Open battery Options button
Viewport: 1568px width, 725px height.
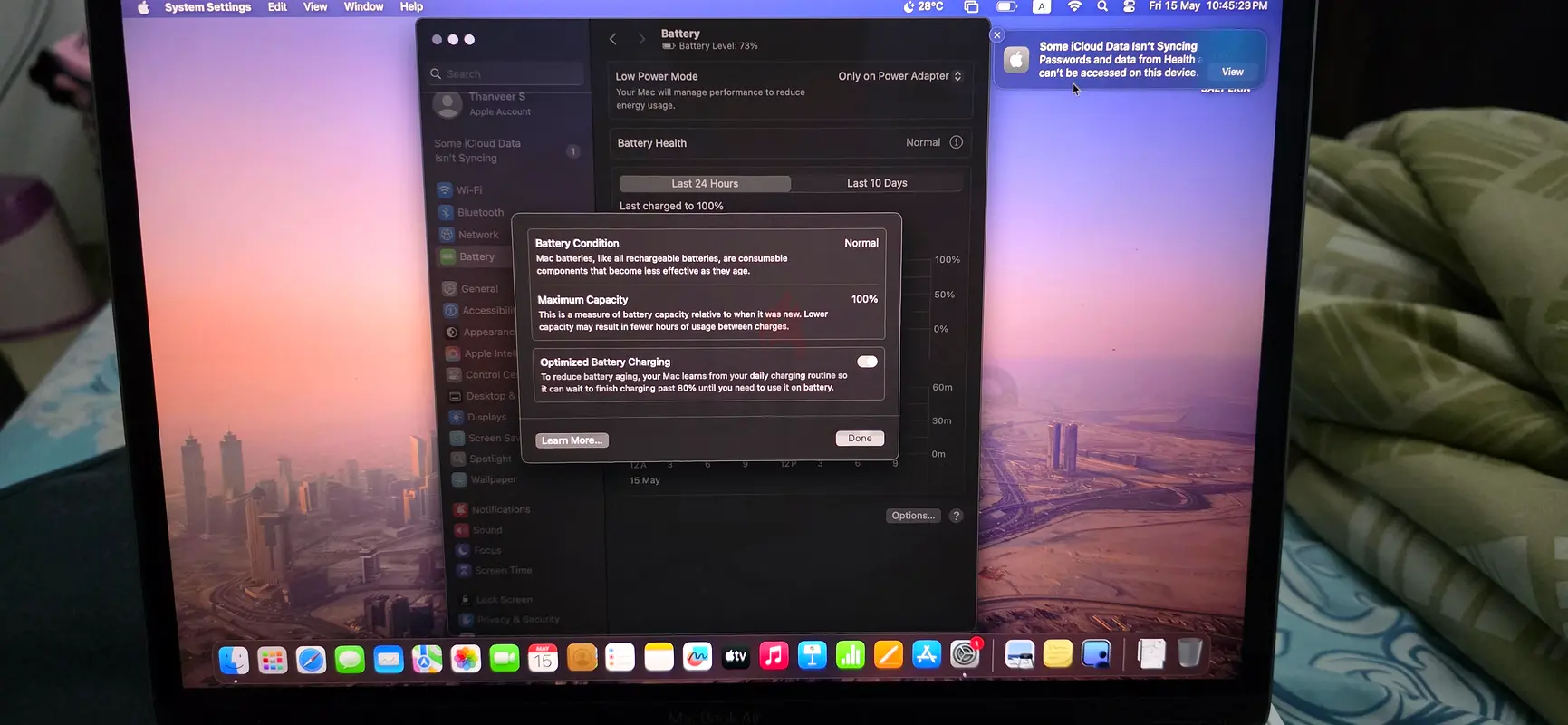(x=913, y=516)
